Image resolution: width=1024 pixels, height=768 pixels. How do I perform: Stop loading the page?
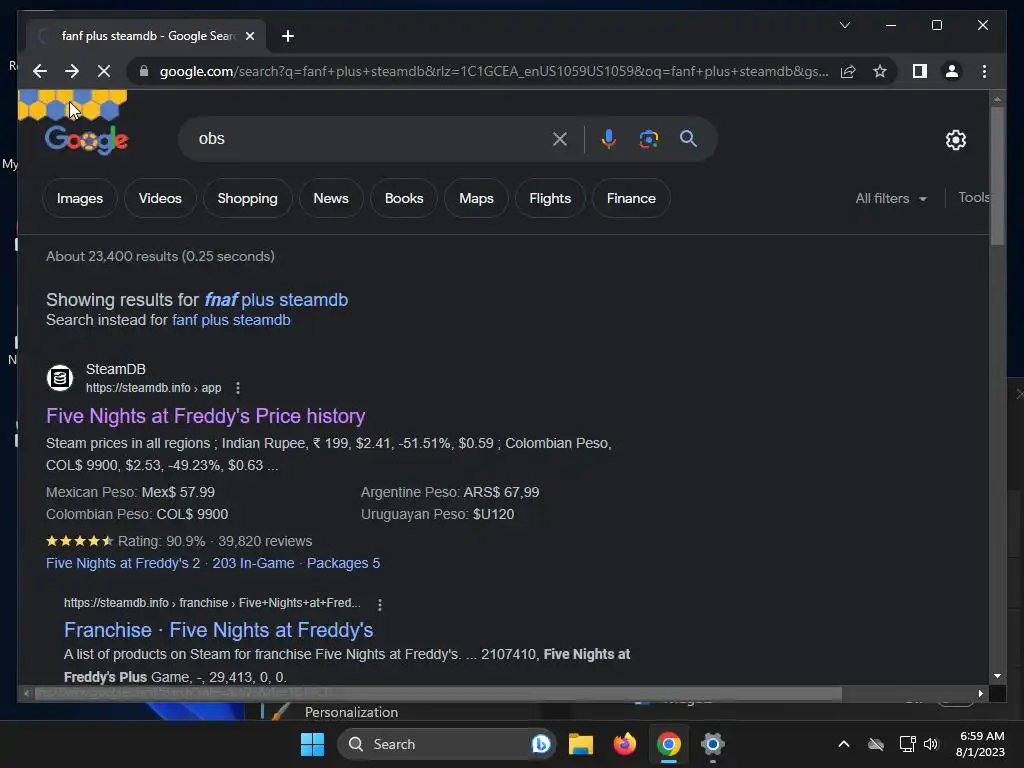tap(104, 71)
